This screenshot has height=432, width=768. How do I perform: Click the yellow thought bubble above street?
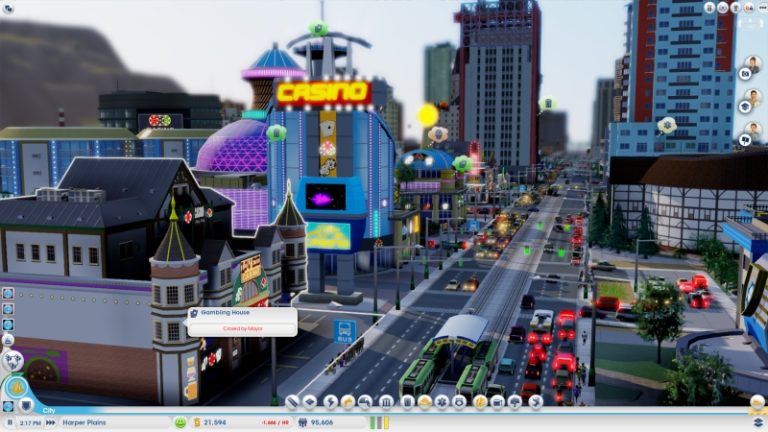coord(428,115)
